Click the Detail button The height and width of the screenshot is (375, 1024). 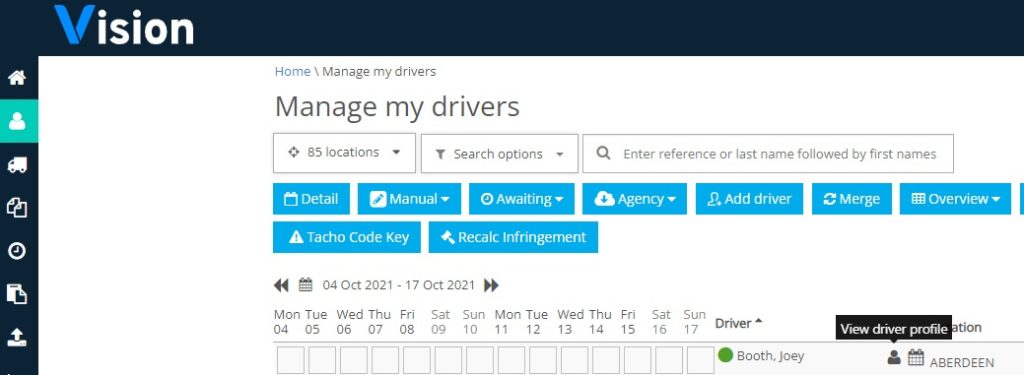tap(312, 199)
